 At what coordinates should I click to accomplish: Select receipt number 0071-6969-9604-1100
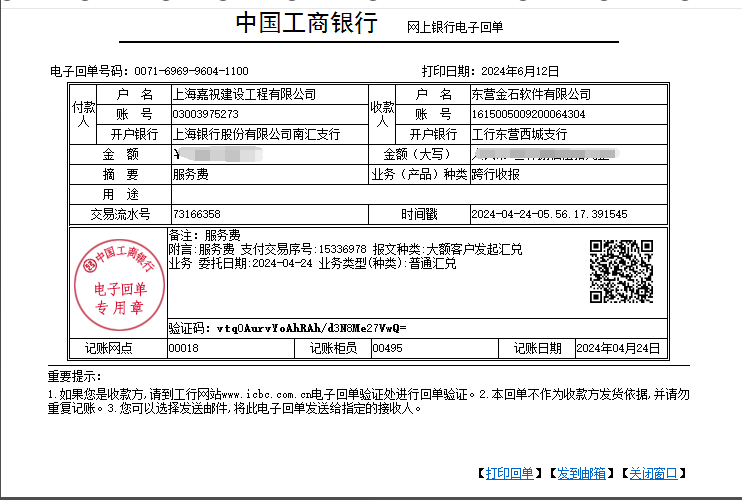(191, 71)
